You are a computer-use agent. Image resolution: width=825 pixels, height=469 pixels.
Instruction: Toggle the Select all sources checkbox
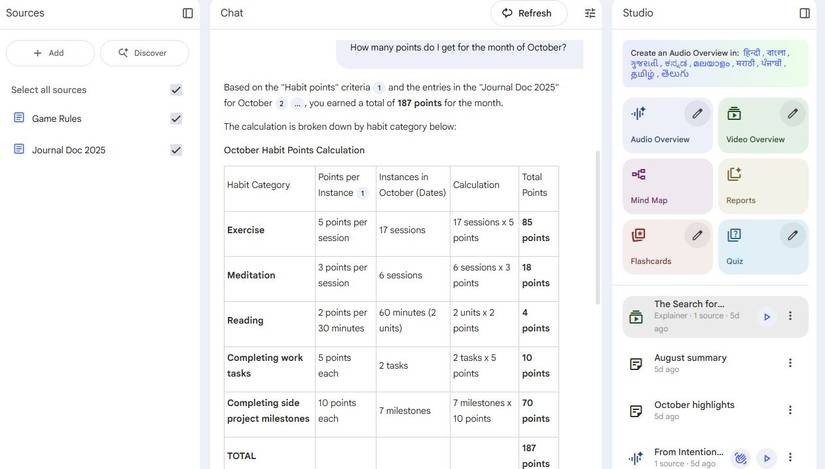click(176, 90)
